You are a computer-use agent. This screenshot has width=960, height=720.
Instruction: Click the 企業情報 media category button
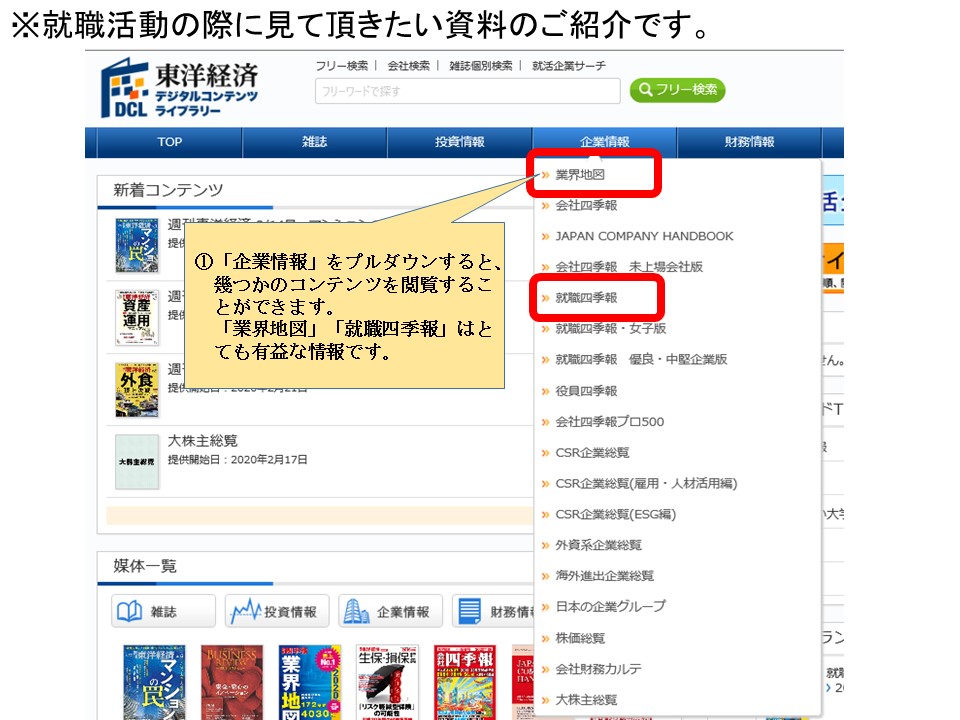[390, 611]
